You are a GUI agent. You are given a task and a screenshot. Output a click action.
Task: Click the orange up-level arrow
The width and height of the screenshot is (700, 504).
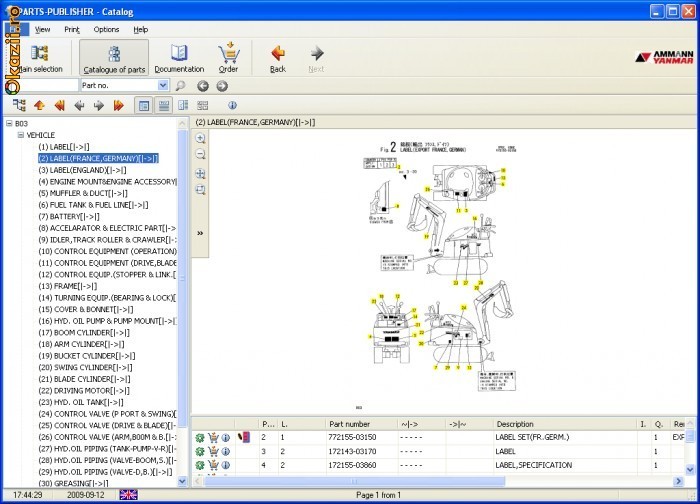pos(39,105)
